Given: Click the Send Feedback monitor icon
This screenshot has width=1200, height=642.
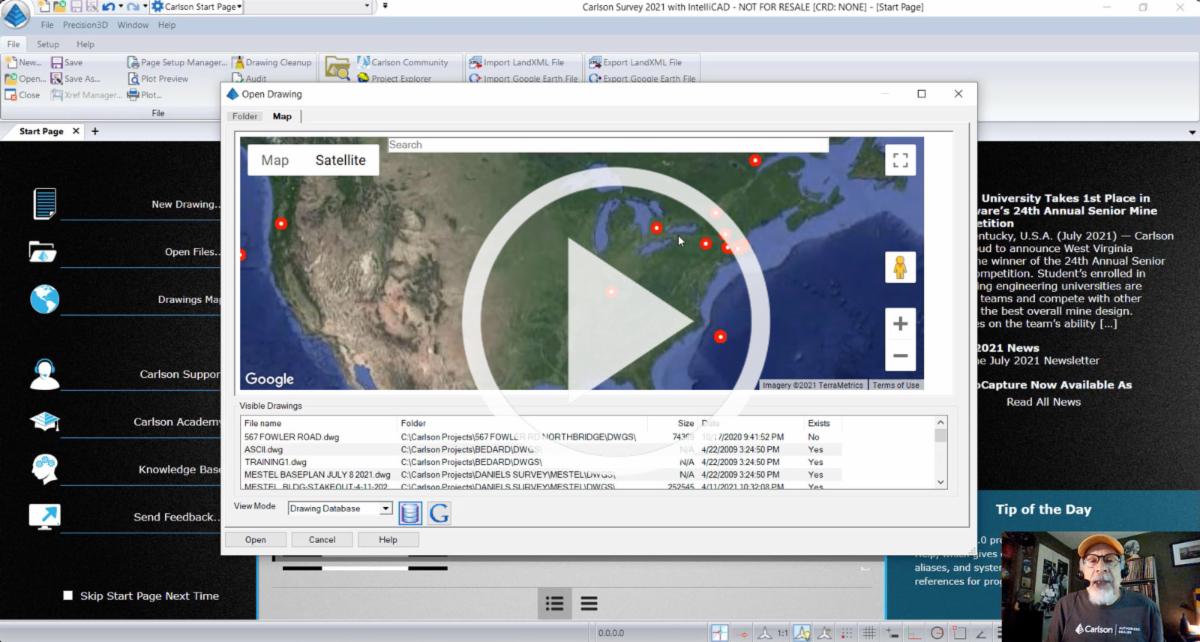Looking at the screenshot, I should (x=44, y=516).
